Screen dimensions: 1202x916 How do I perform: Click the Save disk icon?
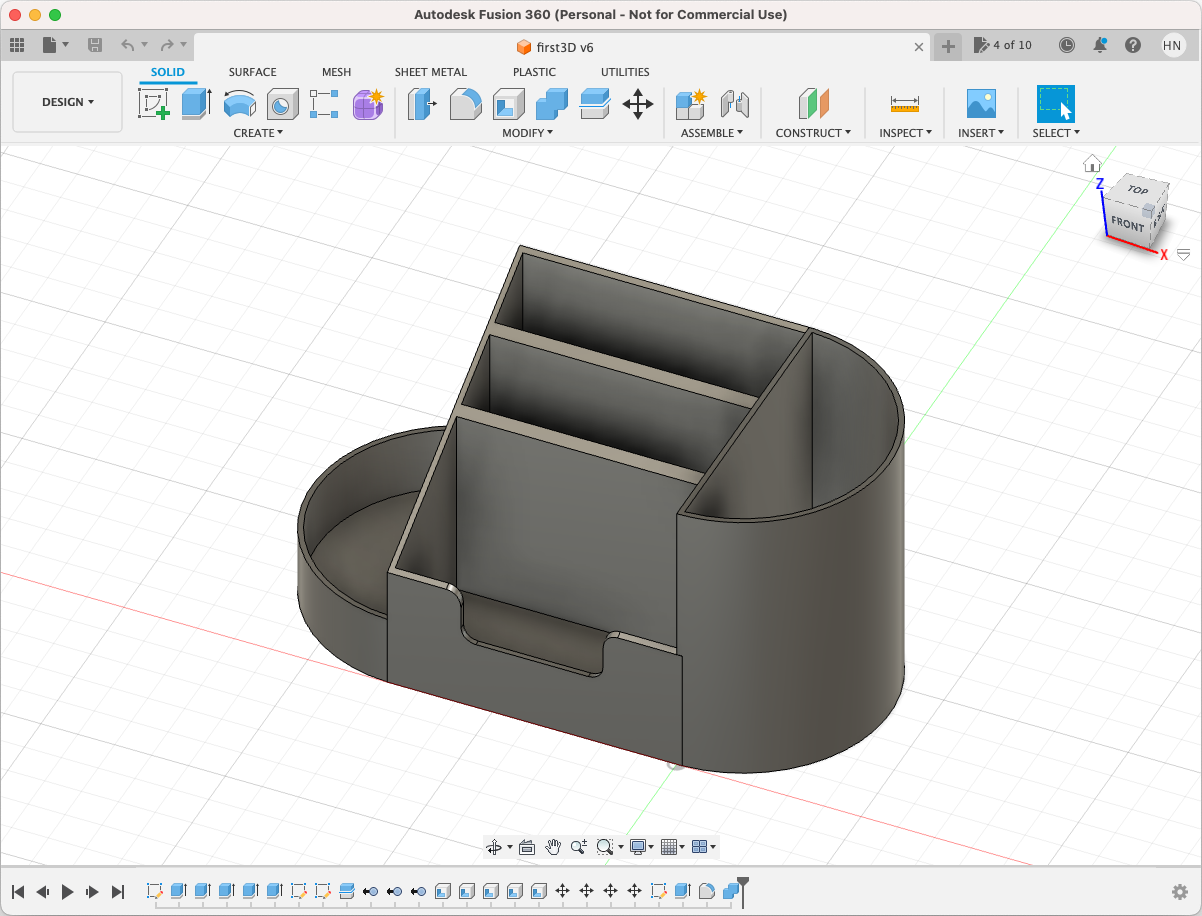click(95, 45)
